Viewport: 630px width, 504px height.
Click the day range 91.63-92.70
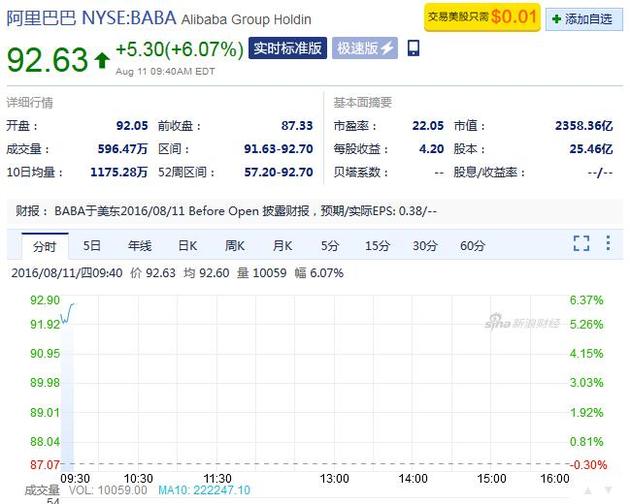(278, 149)
